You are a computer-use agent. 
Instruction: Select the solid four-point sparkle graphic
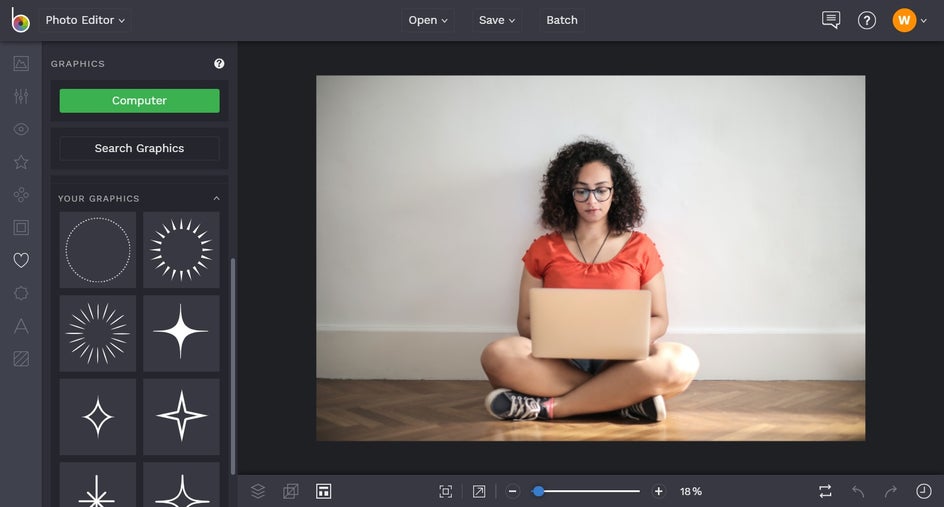(x=181, y=334)
